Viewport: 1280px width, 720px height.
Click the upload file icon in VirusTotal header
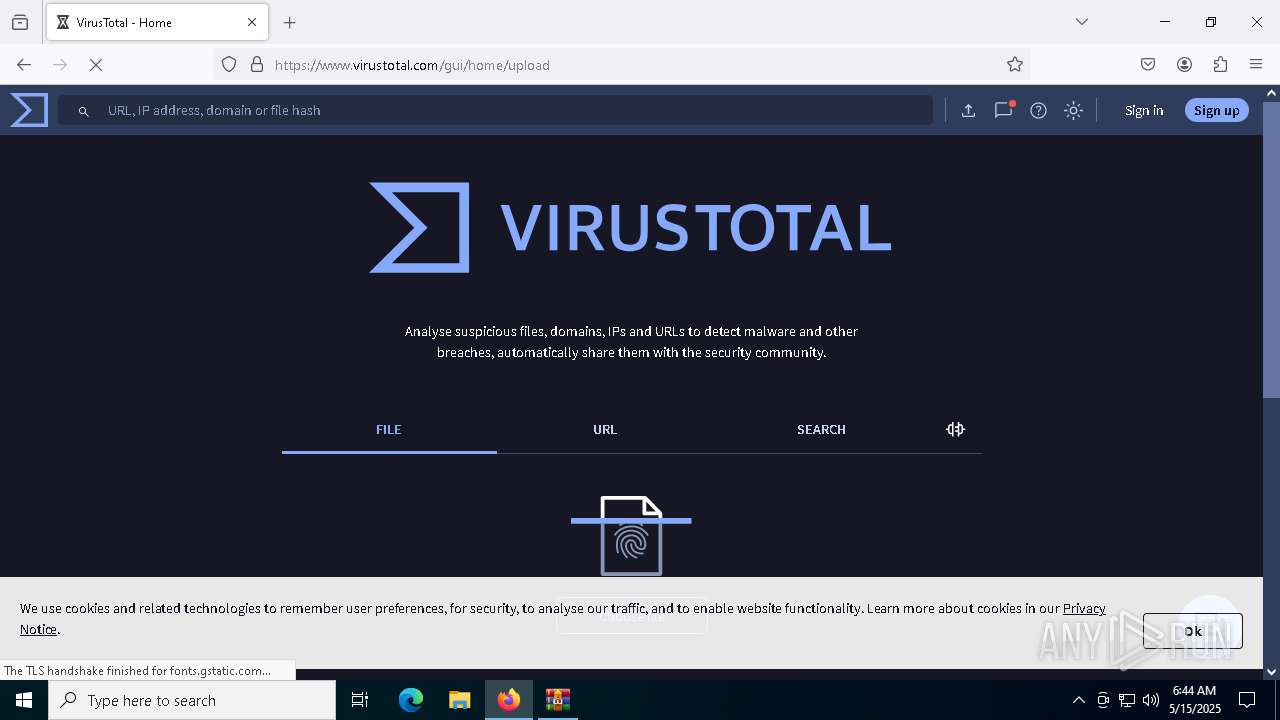click(968, 111)
